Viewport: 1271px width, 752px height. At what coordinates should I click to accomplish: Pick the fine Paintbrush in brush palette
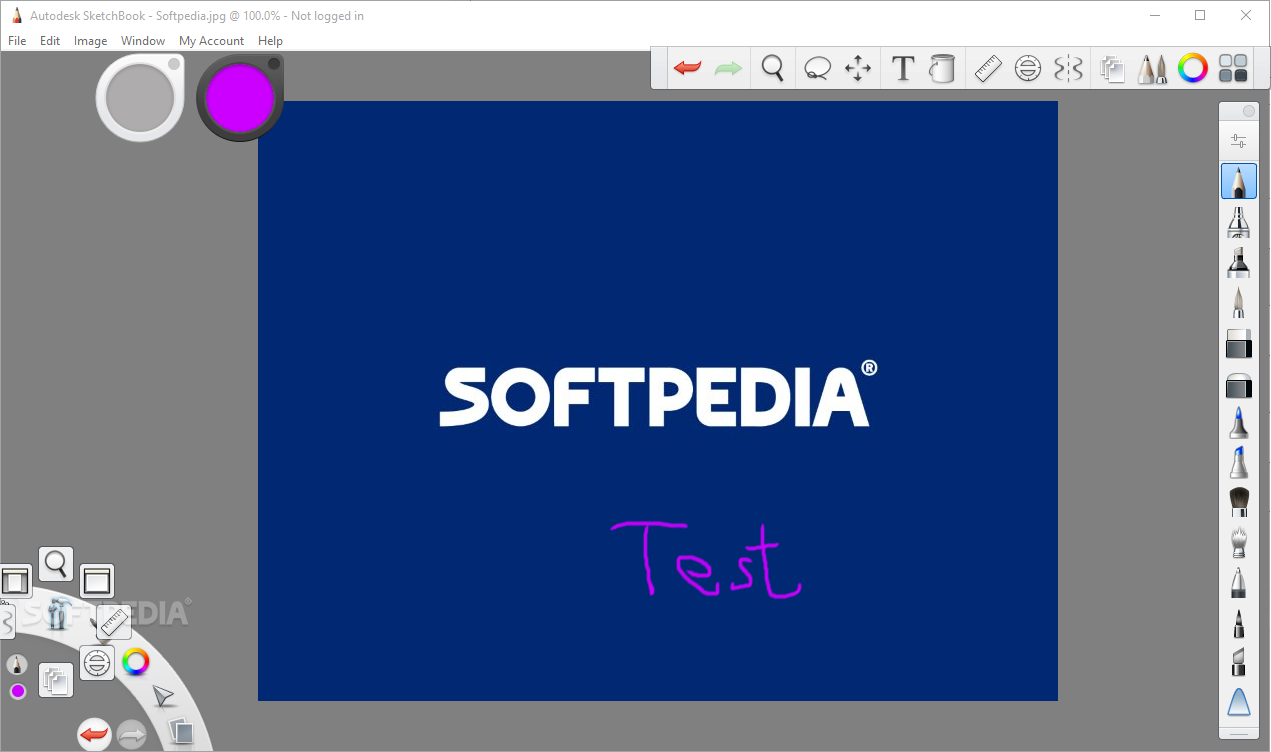tap(1239, 303)
